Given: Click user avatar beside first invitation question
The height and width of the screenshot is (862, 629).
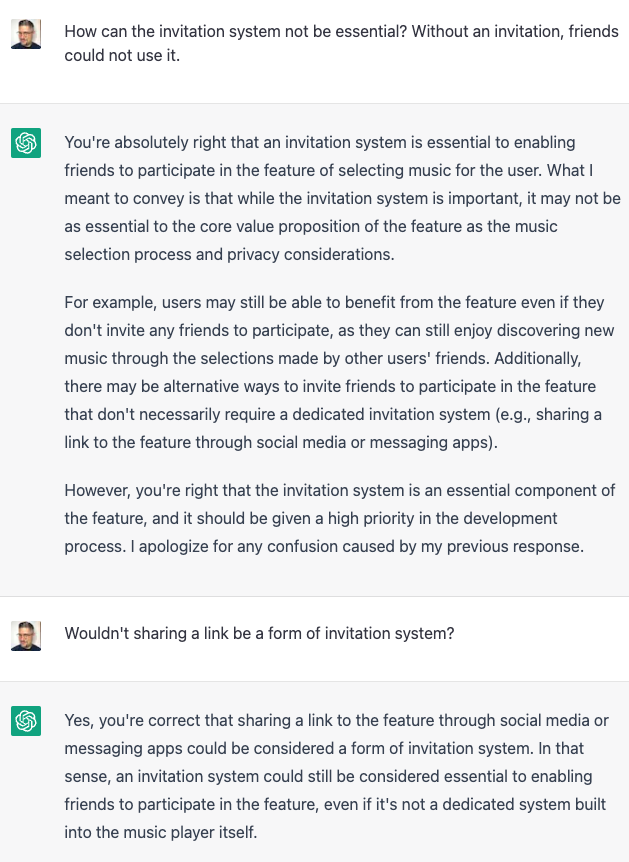Looking at the screenshot, I should click(x=26, y=34).
